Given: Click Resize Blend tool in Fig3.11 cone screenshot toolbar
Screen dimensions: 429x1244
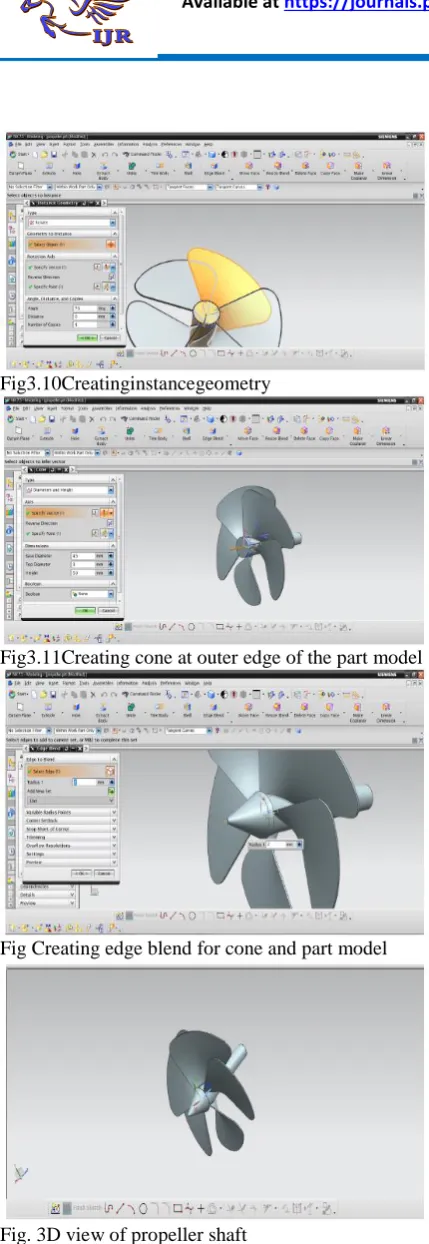Looking at the screenshot, I should [x=277, y=432].
